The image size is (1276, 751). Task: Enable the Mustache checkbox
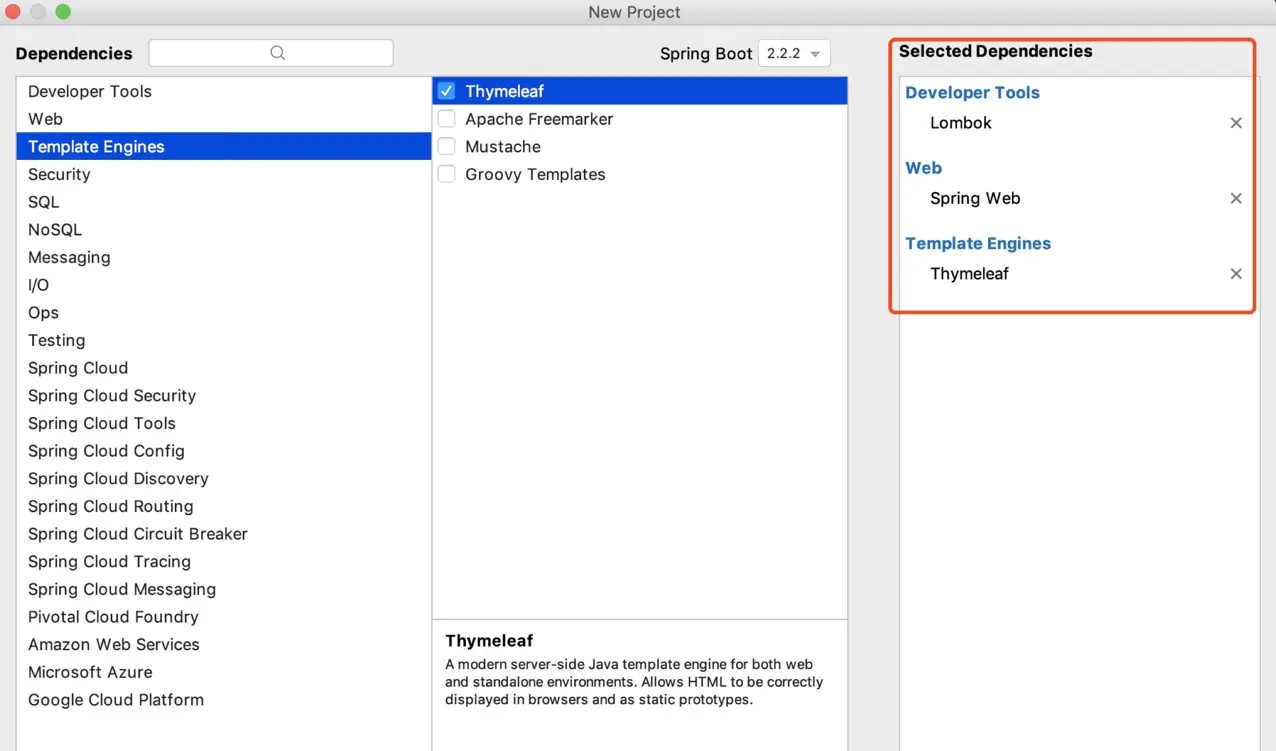(447, 147)
